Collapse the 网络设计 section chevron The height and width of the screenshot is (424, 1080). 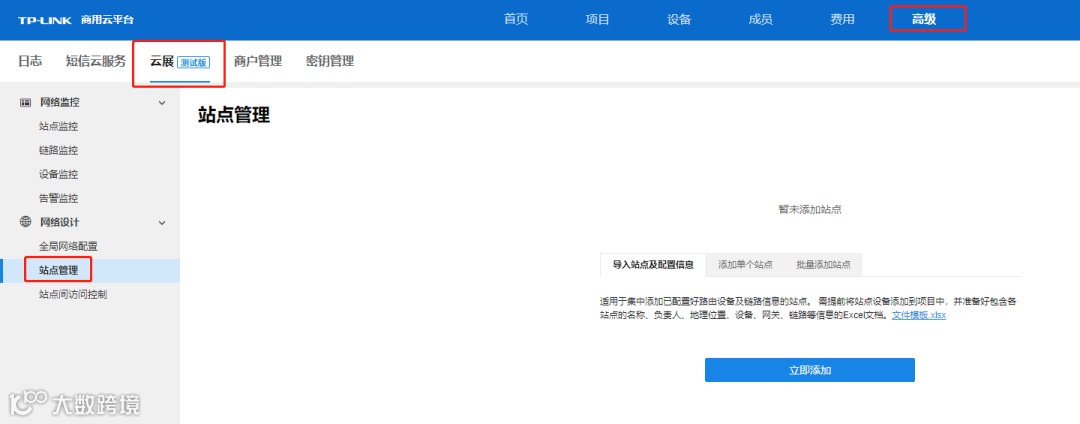click(x=162, y=223)
